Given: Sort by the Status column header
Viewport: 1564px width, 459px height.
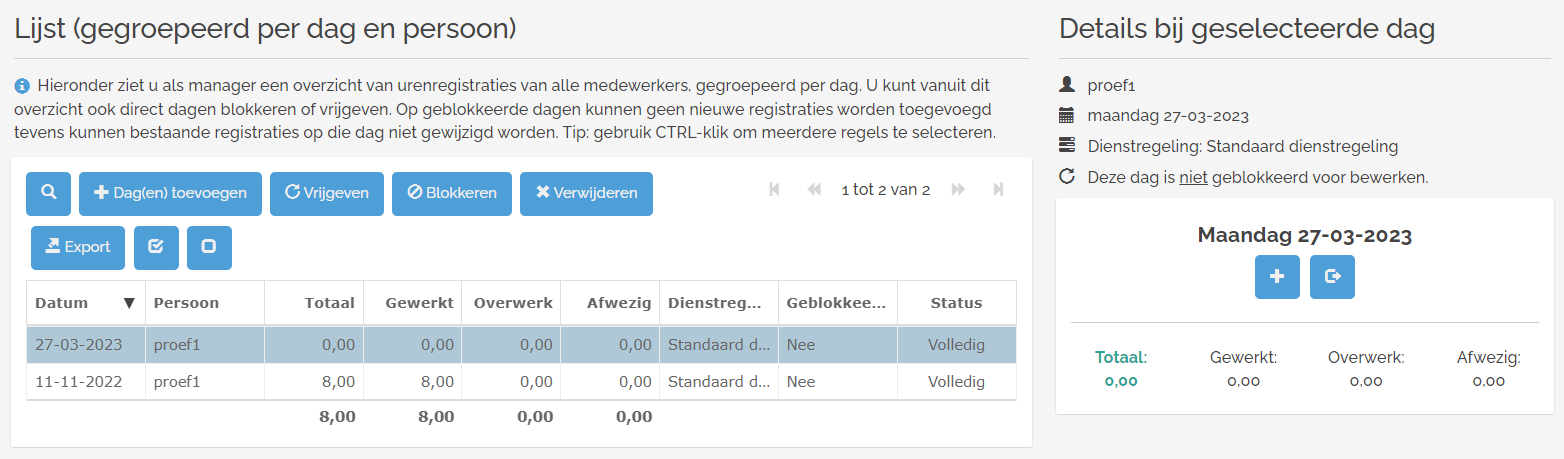Looking at the screenshot, I should click(956, 303).
